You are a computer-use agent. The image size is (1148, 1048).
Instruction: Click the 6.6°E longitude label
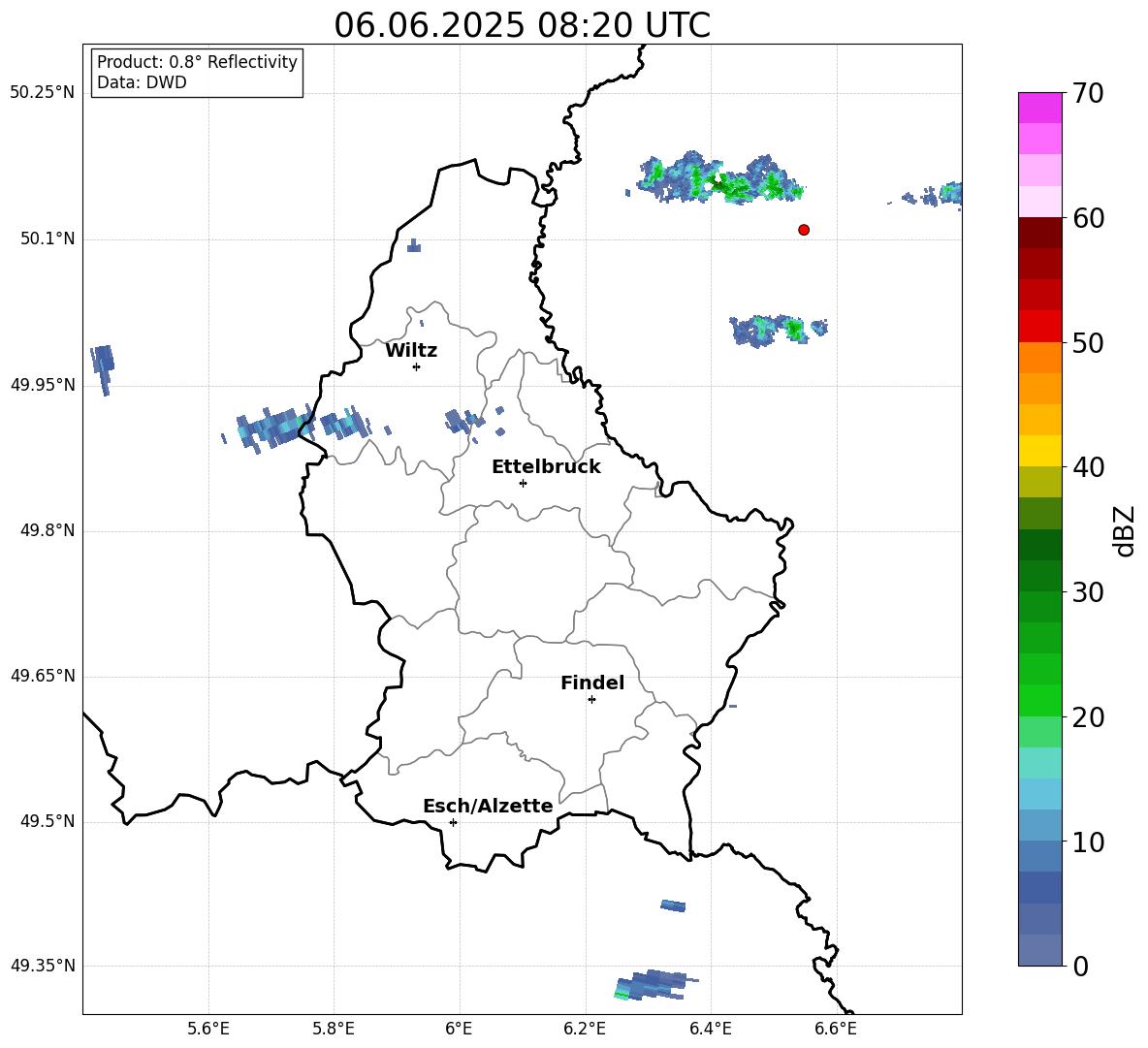[836, 1029]
